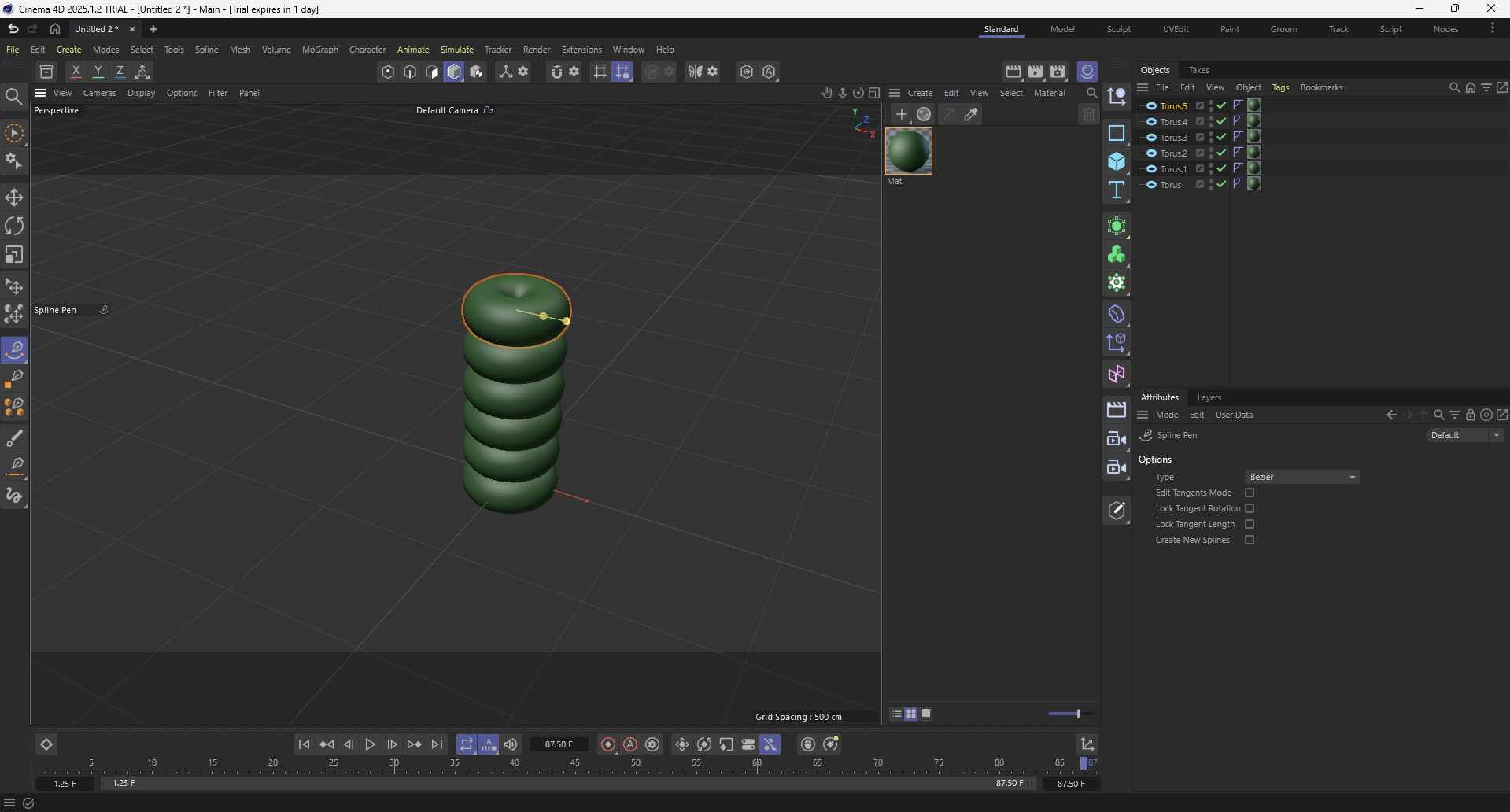Select the Move tool
Screen dimensions: 1510x812
14,197
